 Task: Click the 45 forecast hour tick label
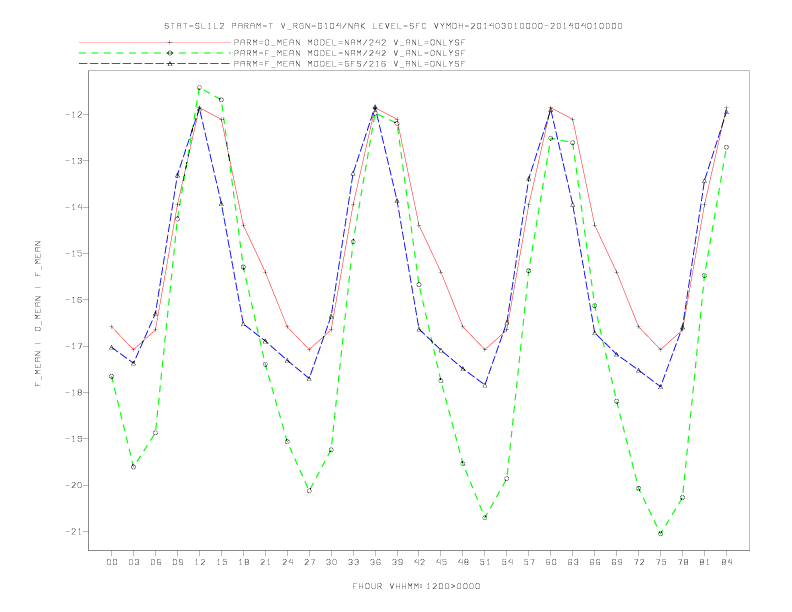pyautogui.click(x=441, y=562)
